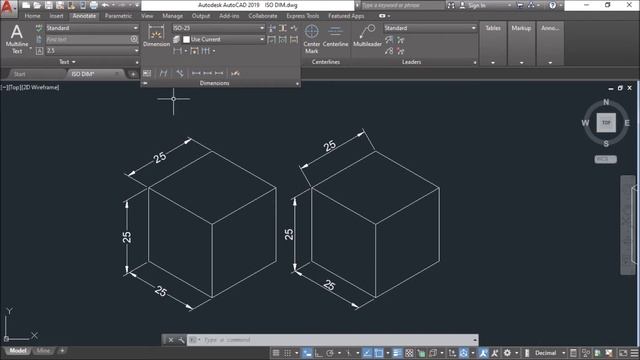Viewport: 640px width, 360px height.
Task: Expand the Tables panel
Action: coord(493,44)
